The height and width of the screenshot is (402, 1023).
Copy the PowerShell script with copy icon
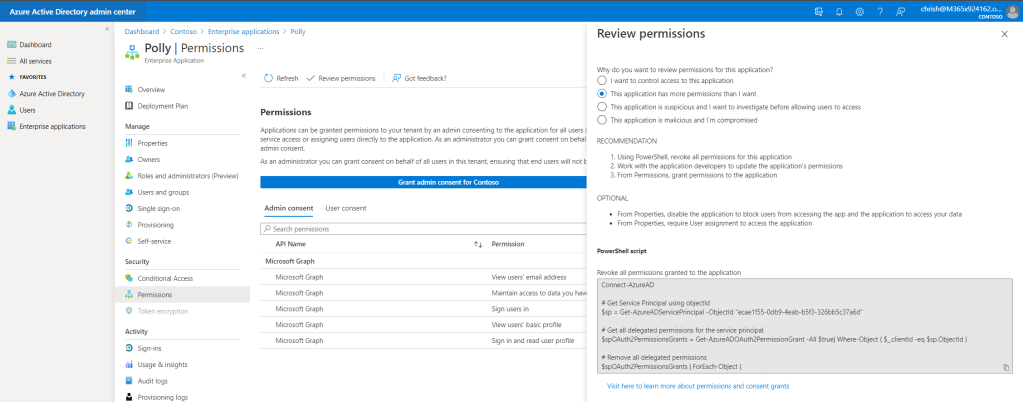(1005, 368)
